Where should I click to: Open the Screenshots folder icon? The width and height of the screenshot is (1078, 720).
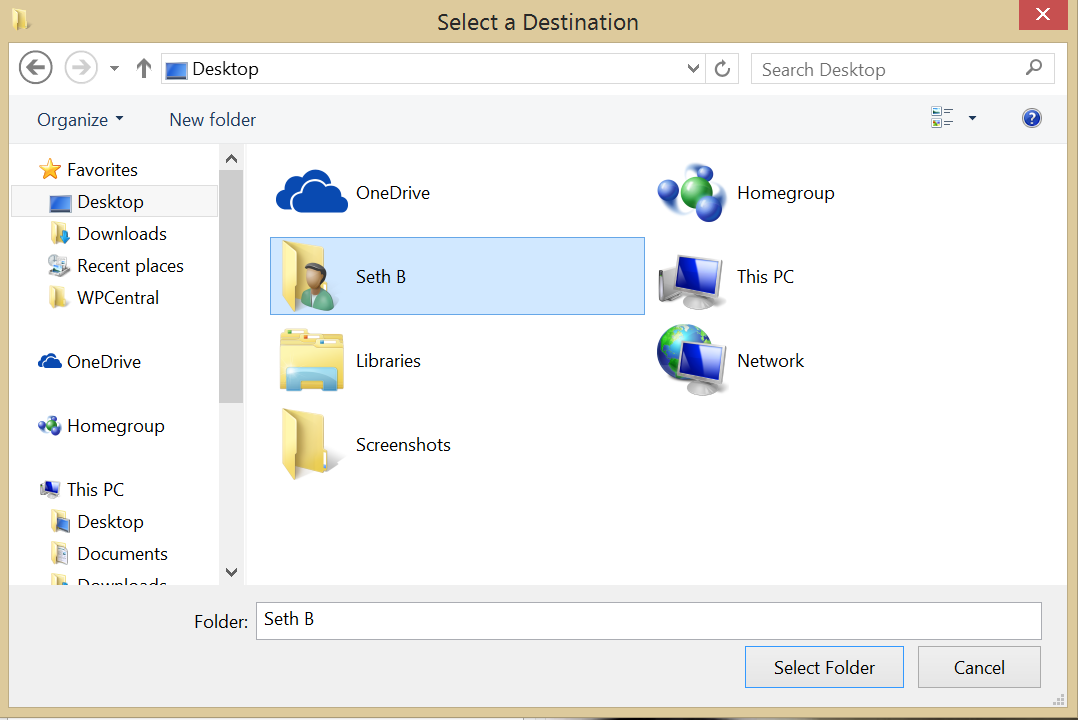tap(311, 444)
